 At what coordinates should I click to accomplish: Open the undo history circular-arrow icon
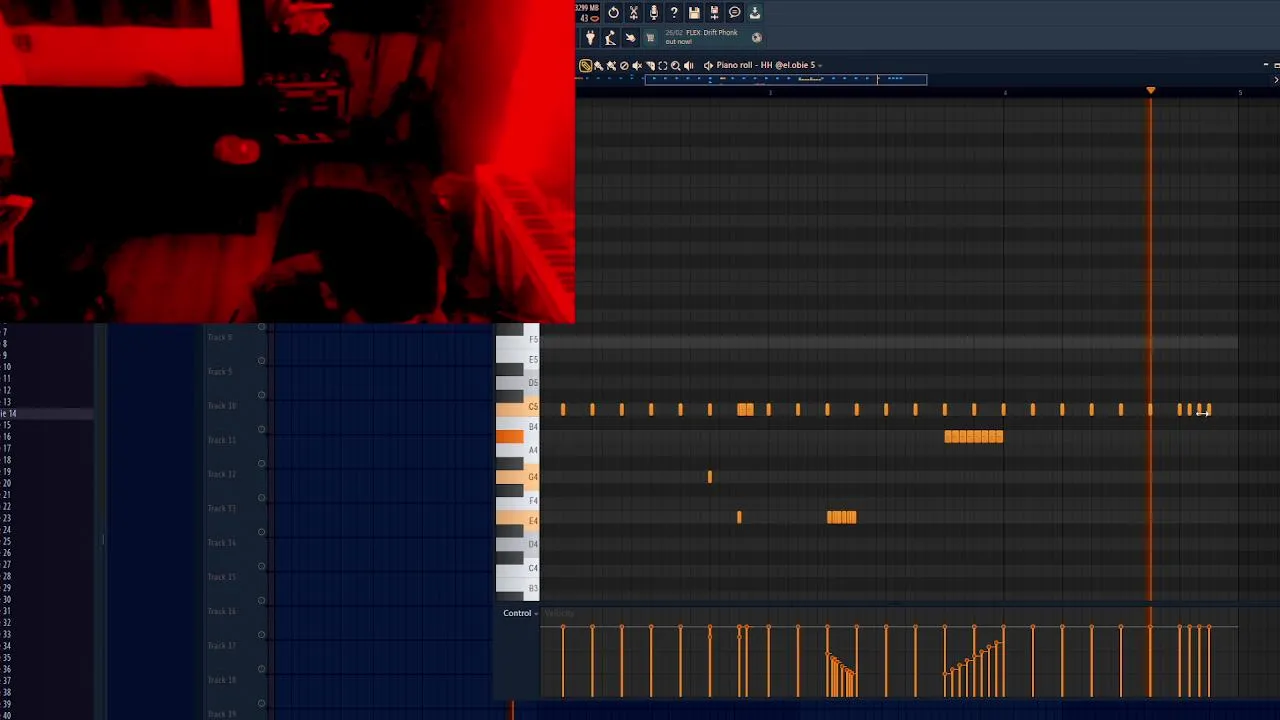point(613,12)
